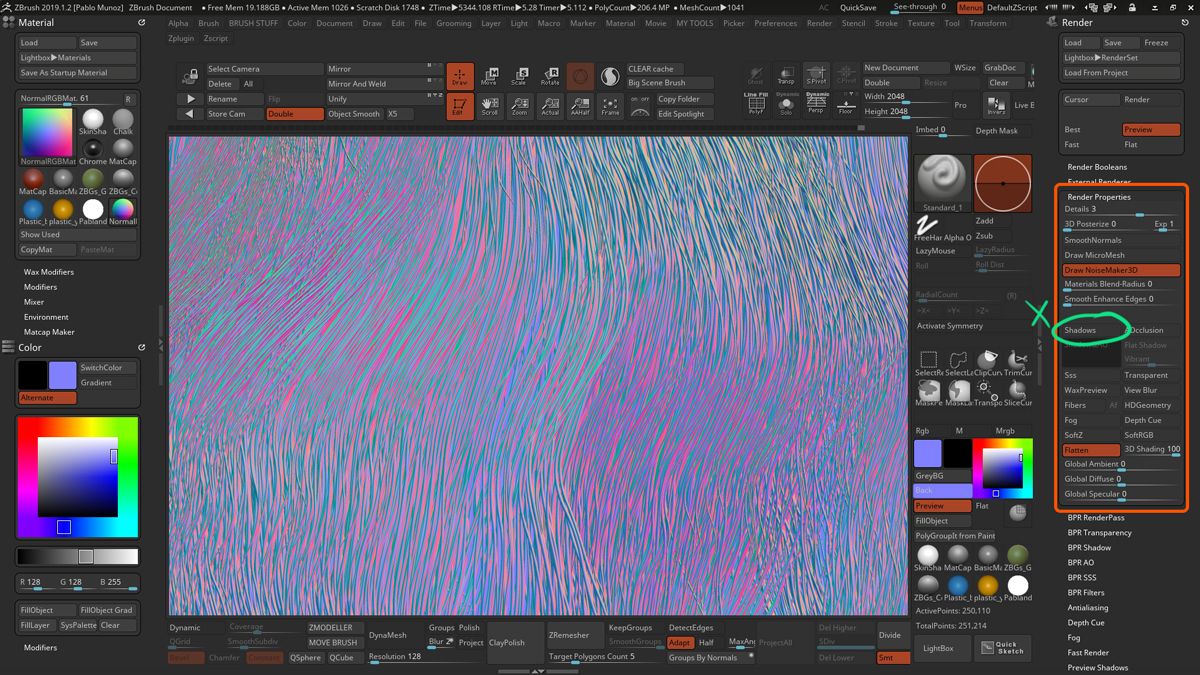
Task: Open the Stroke menu
Action: (x=886, y=23)
